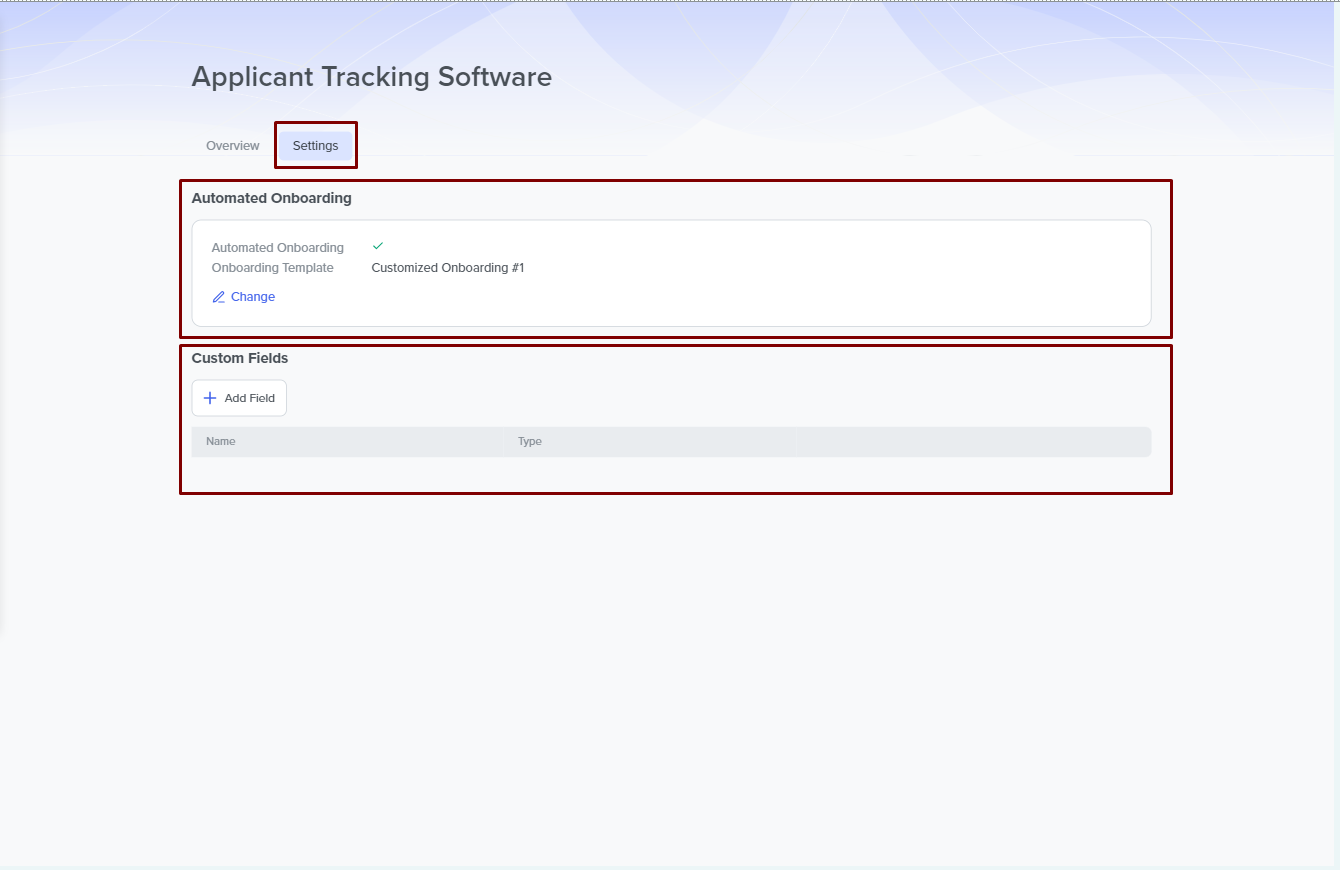Click the gray Automated Onboarding field label
Screen dimensions: 1340x870
point(277,248)
